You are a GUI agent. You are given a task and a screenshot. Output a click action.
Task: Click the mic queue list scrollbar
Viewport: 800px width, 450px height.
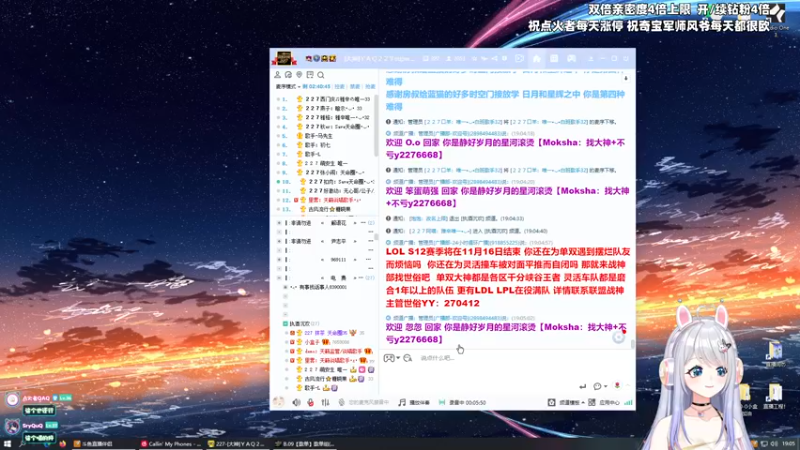coord(376,125)
